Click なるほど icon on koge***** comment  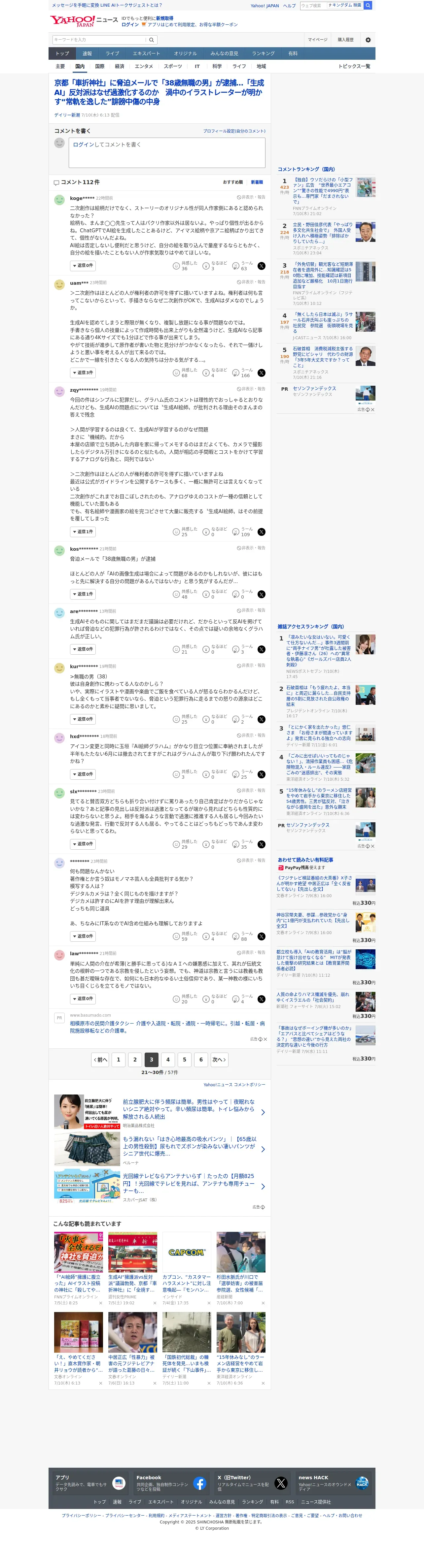pos(206,266)
